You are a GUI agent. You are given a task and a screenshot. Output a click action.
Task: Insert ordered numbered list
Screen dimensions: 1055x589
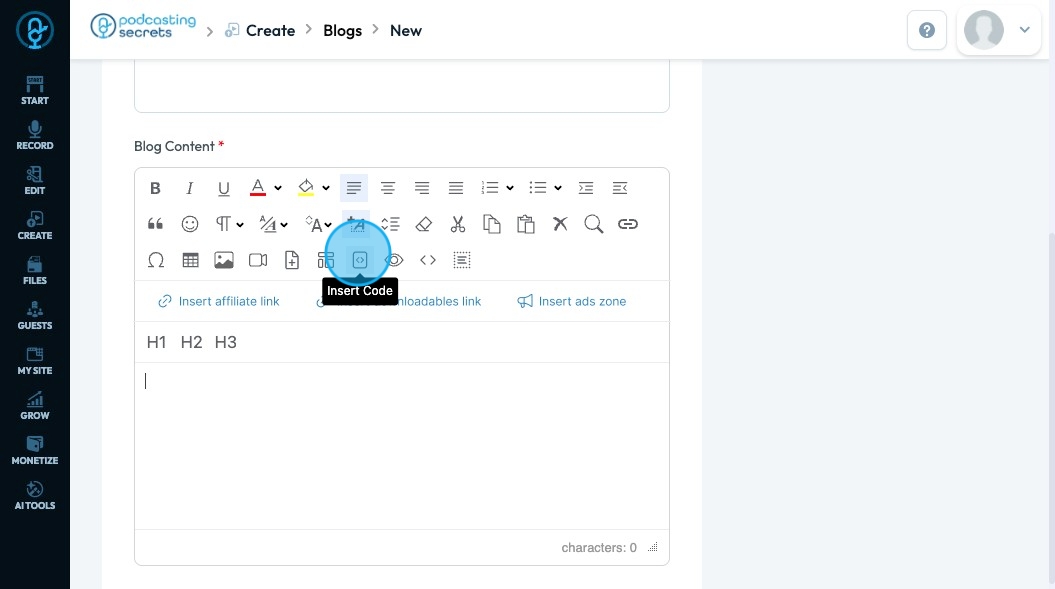[490, 188]
